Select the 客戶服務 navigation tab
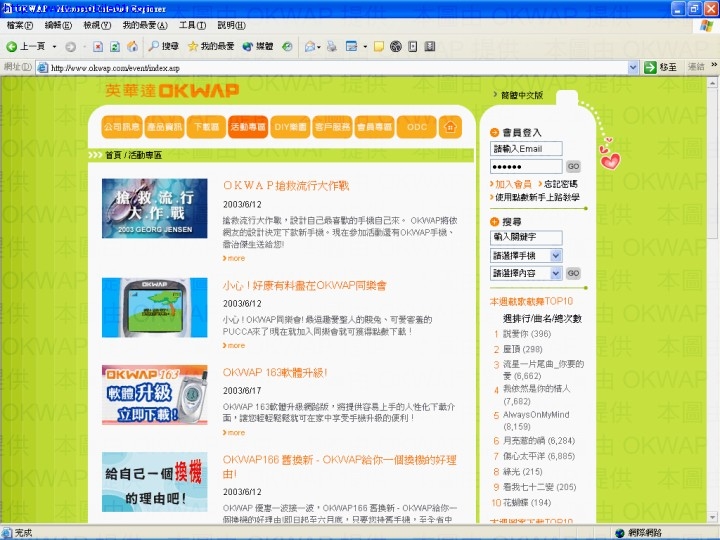Image resolution: width=720 pixels, height=540 pixels. tap(332, 127)
